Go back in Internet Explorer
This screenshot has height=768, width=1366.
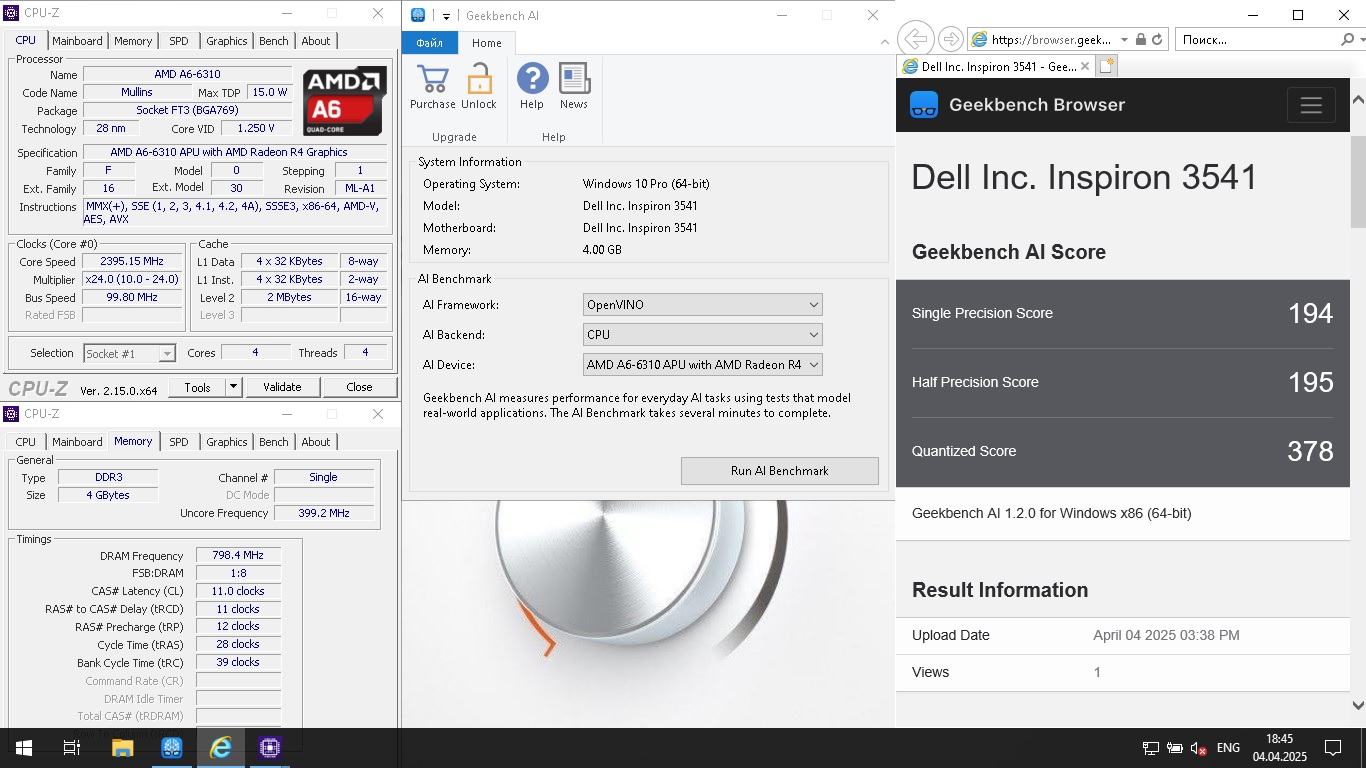pyautogui.click(x=915, y=39)
